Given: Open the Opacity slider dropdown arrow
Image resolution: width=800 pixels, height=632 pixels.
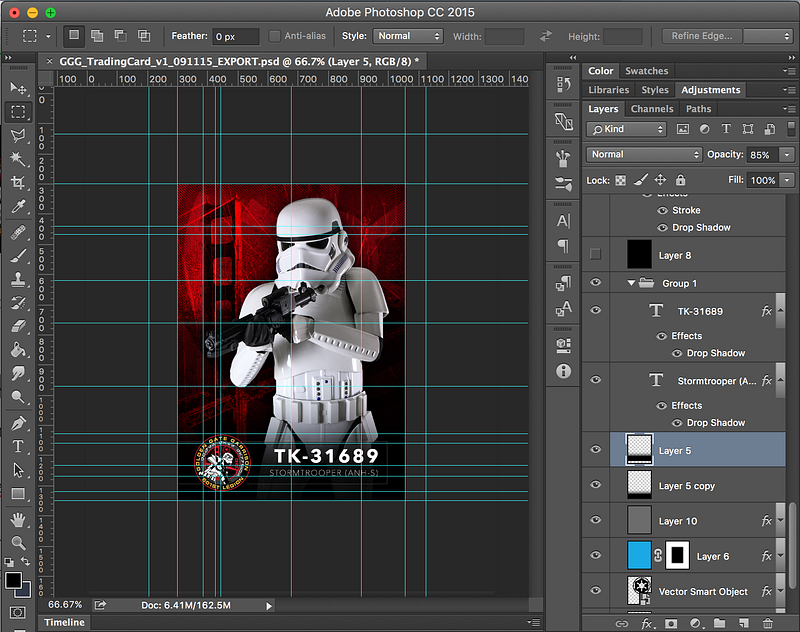Looking at the screenshot, I should [x=787, y=155].
